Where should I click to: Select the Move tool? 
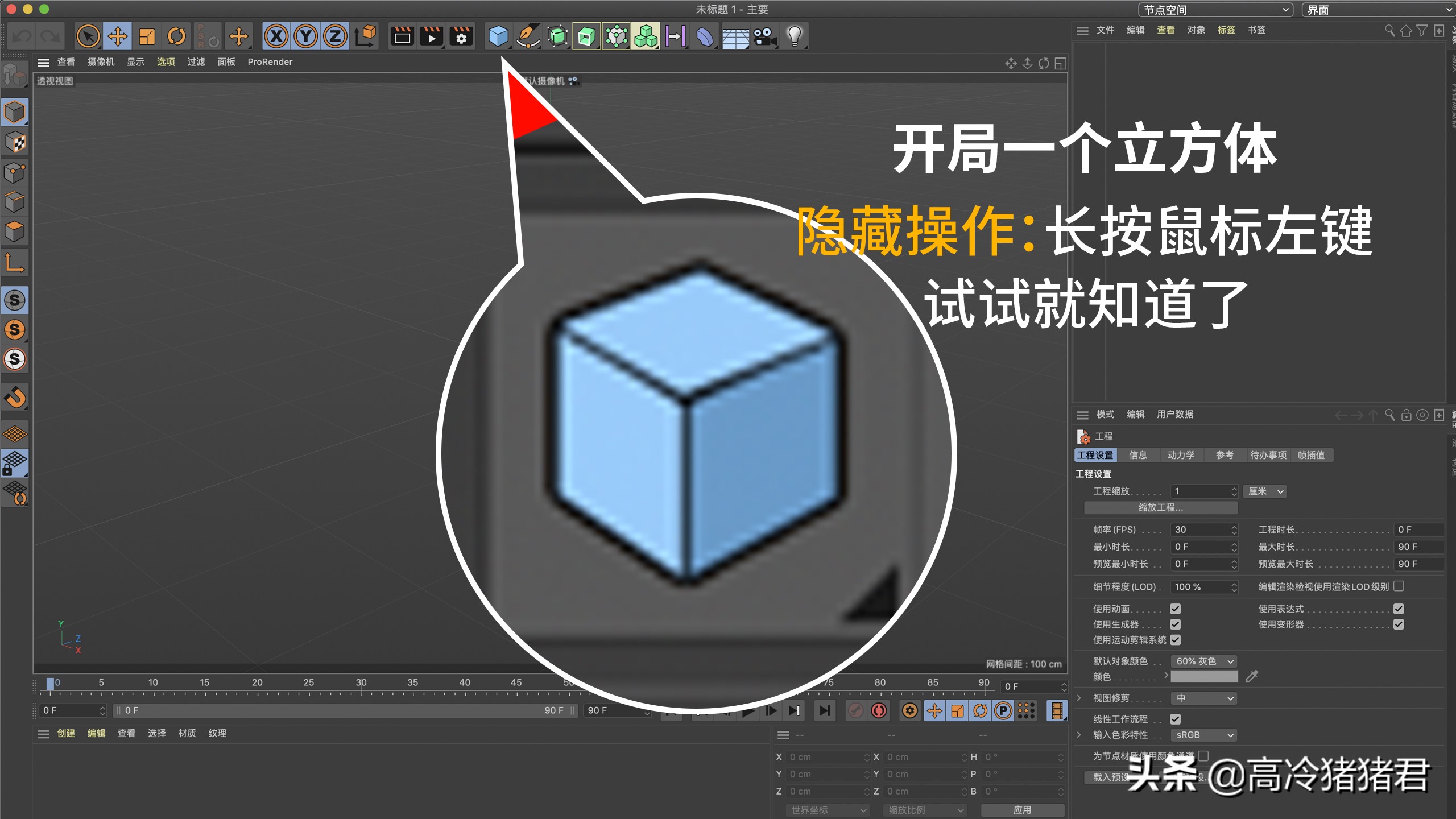coord(117,36)
